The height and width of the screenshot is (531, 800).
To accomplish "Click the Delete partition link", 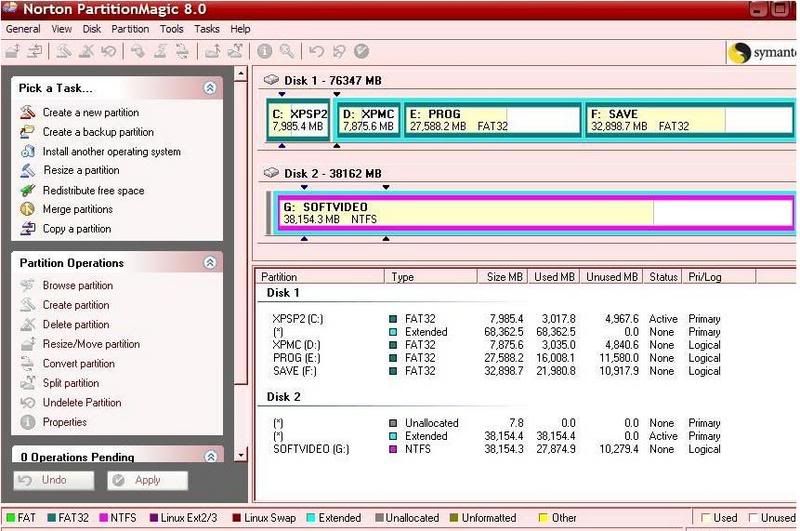I will click(76, 324).
